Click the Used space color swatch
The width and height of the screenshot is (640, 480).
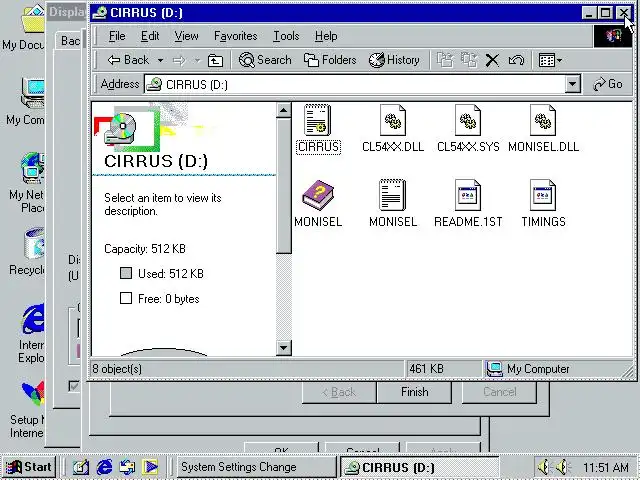point(126,273)
